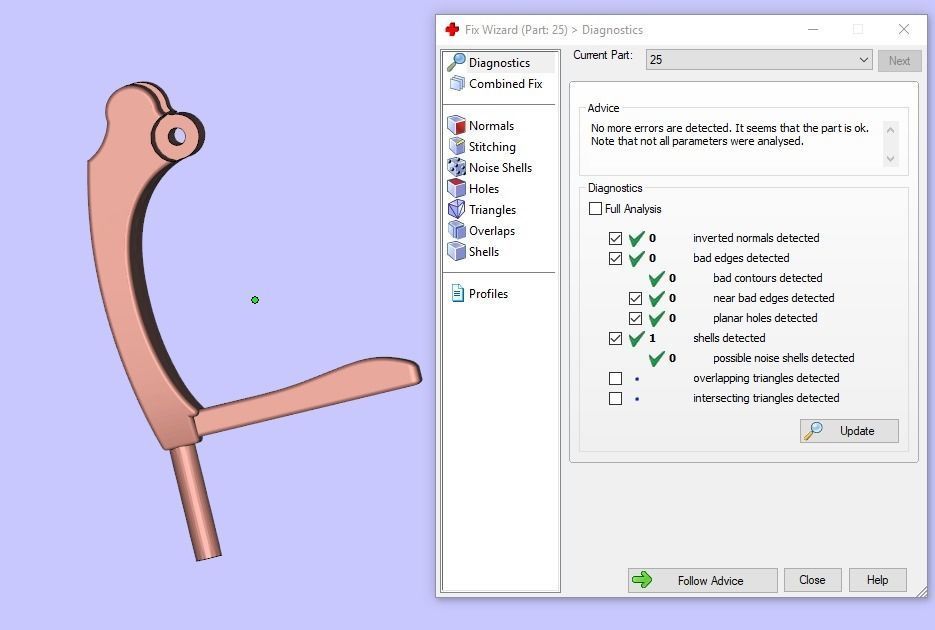935x630 pixels.
Task: Open the Stitching tool icon
Action: tap(456, 146)
